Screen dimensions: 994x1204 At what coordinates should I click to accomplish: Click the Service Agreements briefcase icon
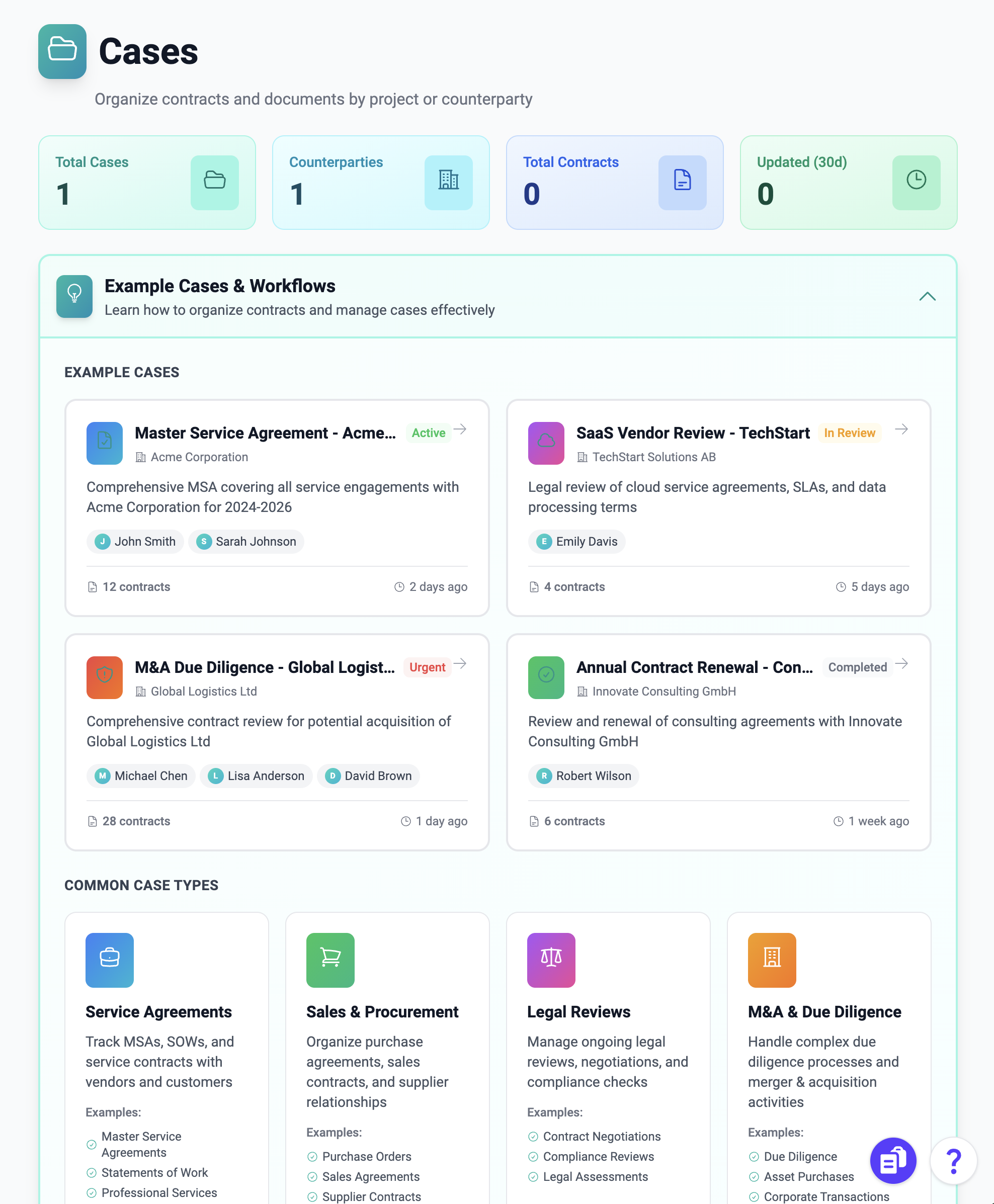pyautogui.click(x=109, y=960)
